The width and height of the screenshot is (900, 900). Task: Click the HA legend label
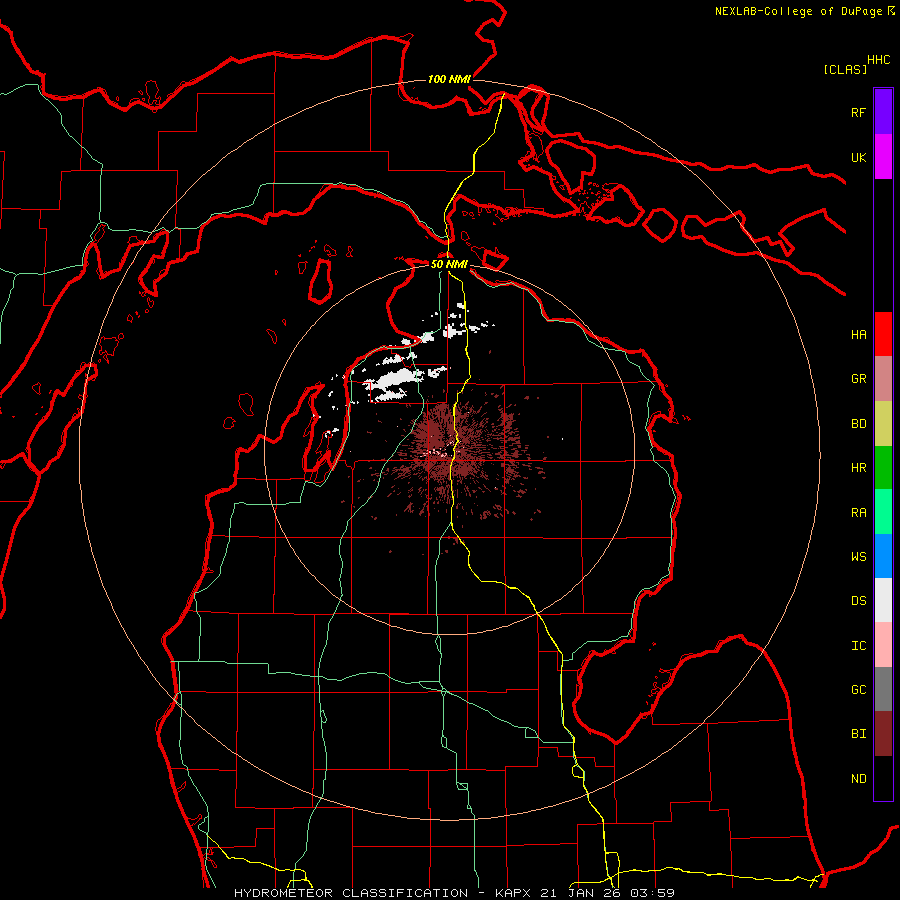(x=858, y=334)
